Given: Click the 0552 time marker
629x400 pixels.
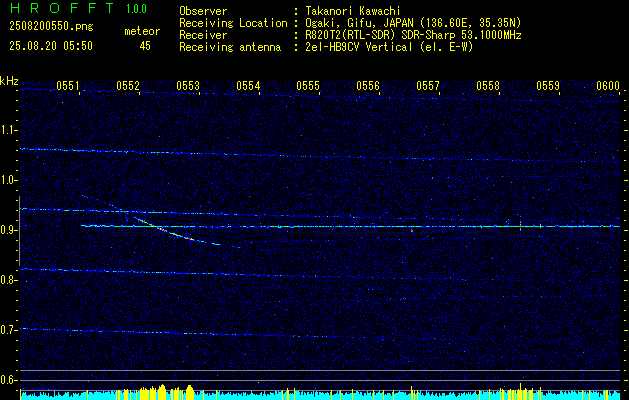Looking at the screenshot, I should [128, 86].
